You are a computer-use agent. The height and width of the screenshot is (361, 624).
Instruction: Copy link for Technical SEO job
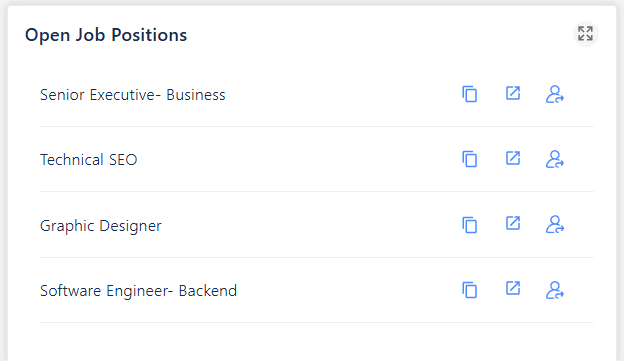click(470, 159)
